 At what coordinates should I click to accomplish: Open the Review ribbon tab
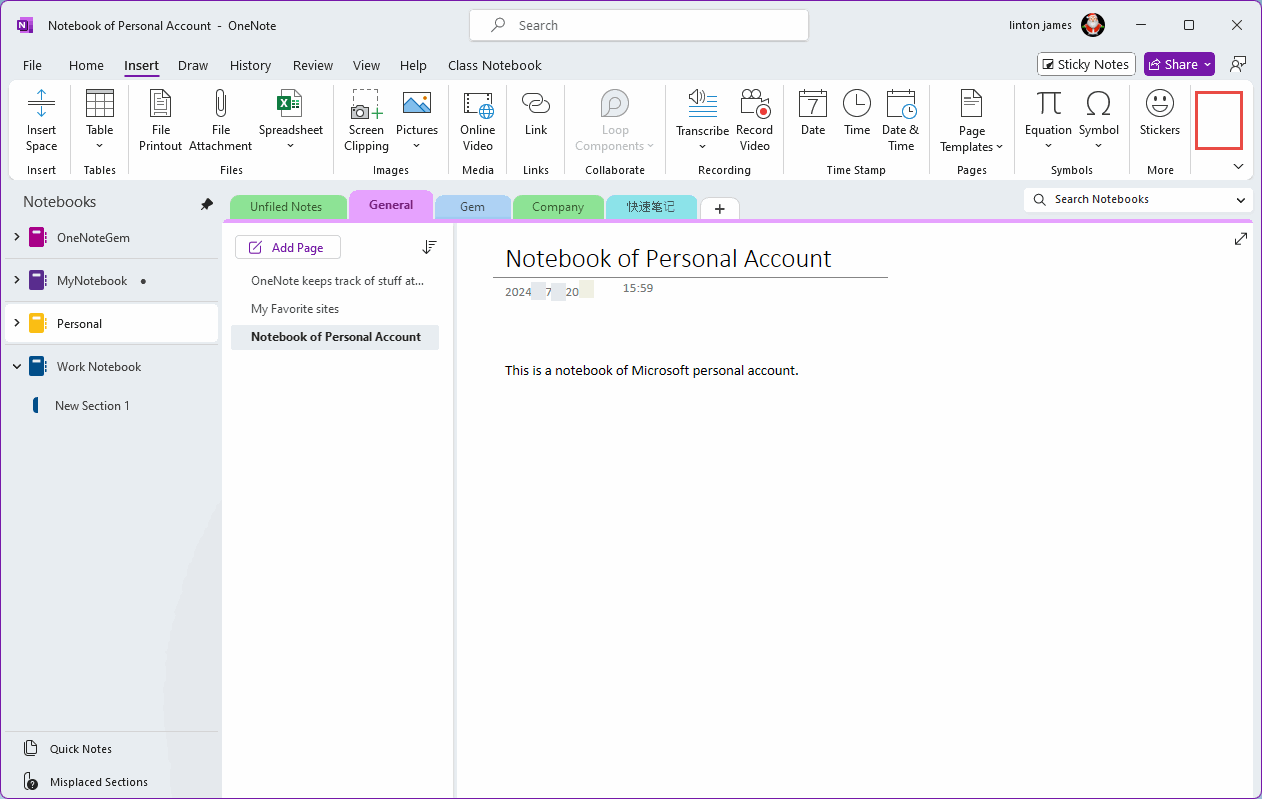pyautogui.click(x=313, y=65)
